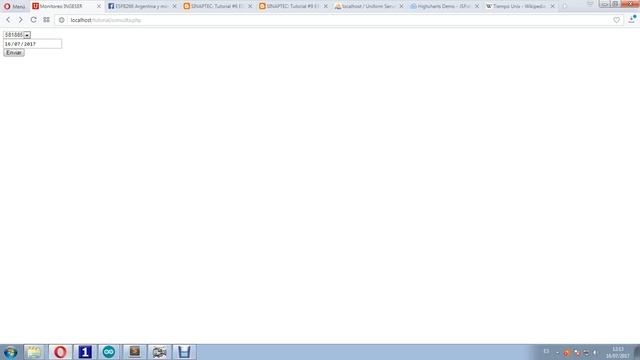Close the localhost Uniform Server tab

click(401, 6)
